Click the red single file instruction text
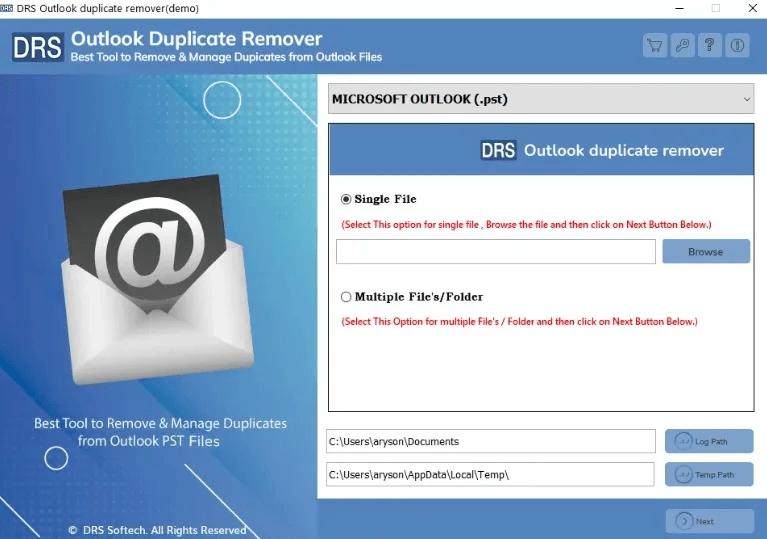This screenshot has width=767, height=539. click(x=526, y=225)
